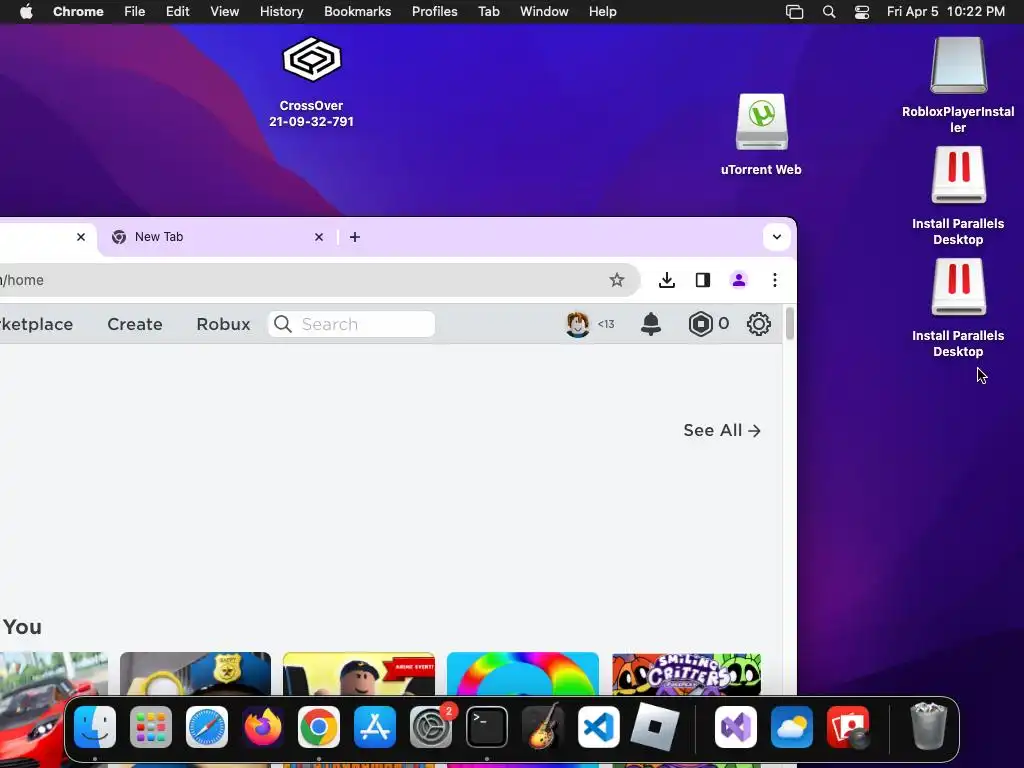The width and height of the screenshot is (1024, 768).
Task: Click the See All link
Action: 722,430
